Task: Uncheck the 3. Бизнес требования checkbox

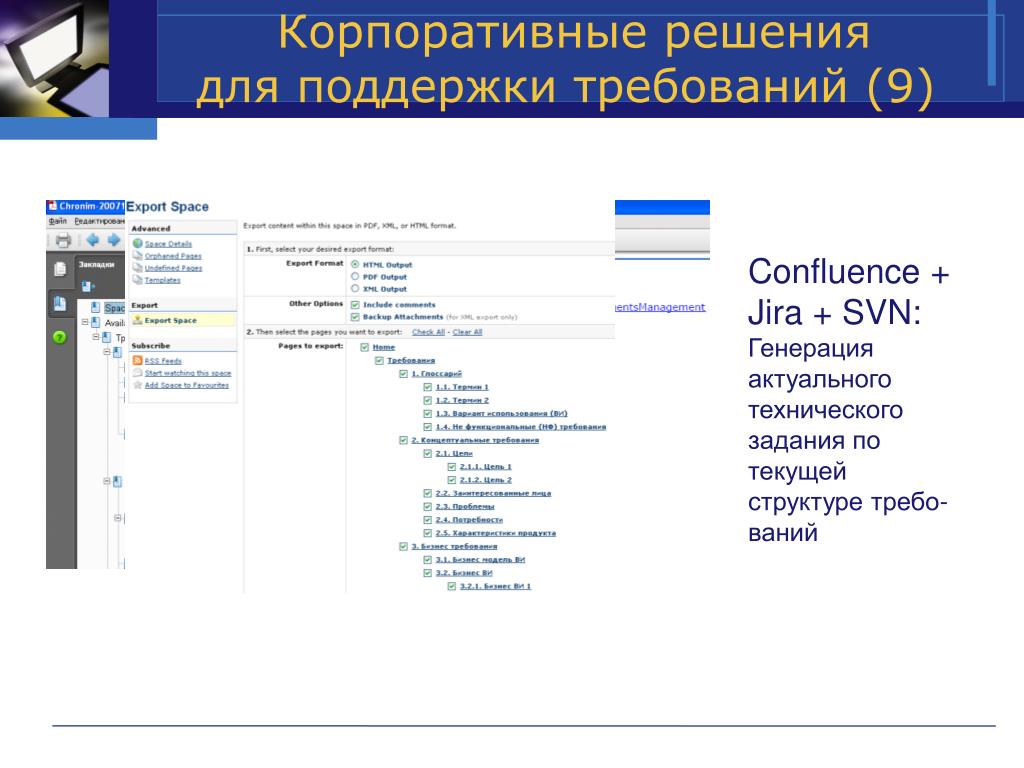Action: tap(404, 546)
